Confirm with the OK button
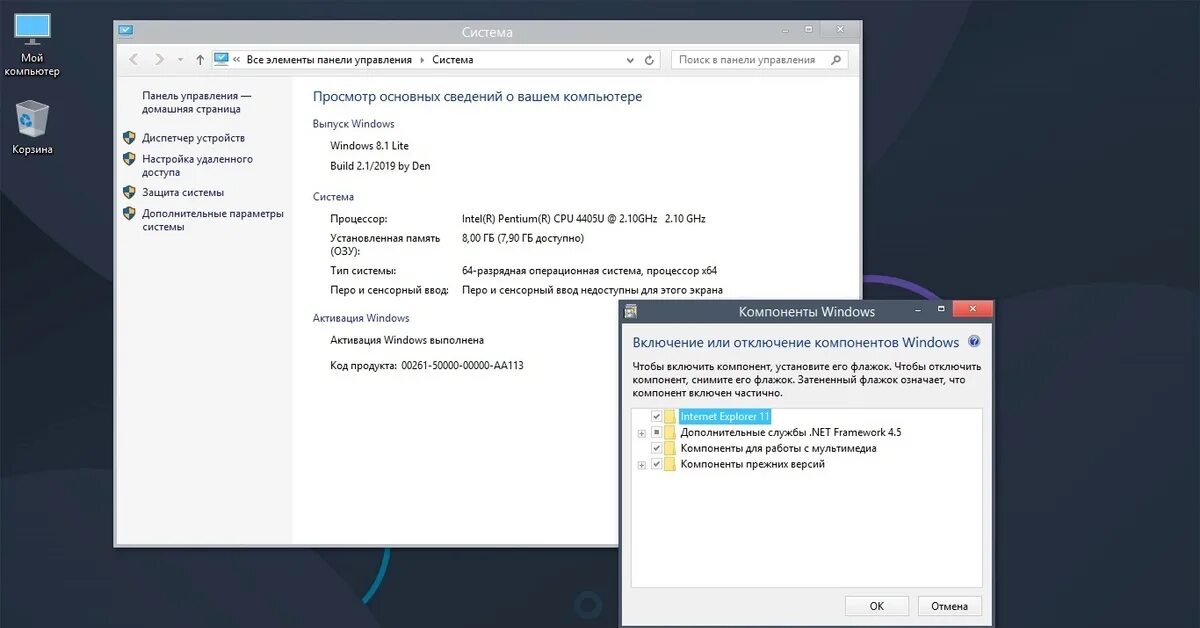The image size is (1200, 628). [876, 606]
